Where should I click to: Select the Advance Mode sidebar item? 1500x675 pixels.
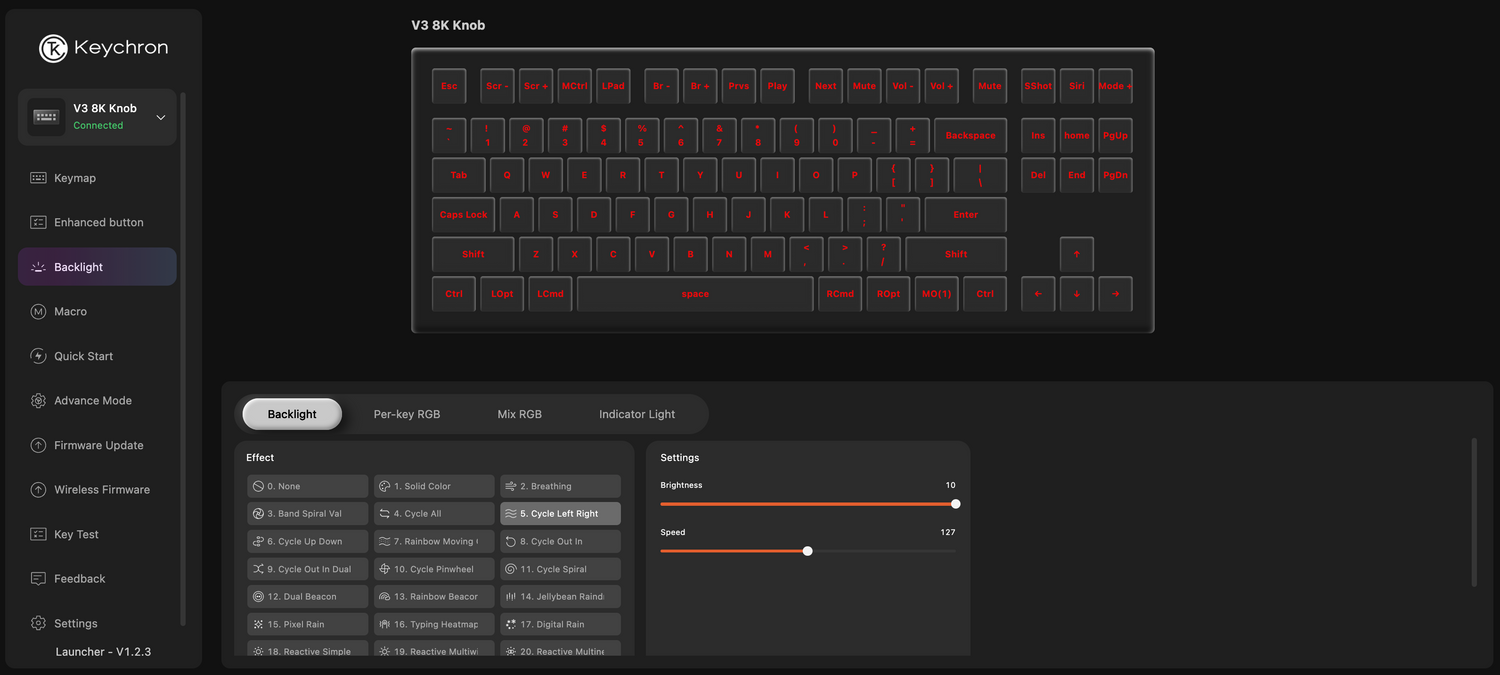pos(92,401)
